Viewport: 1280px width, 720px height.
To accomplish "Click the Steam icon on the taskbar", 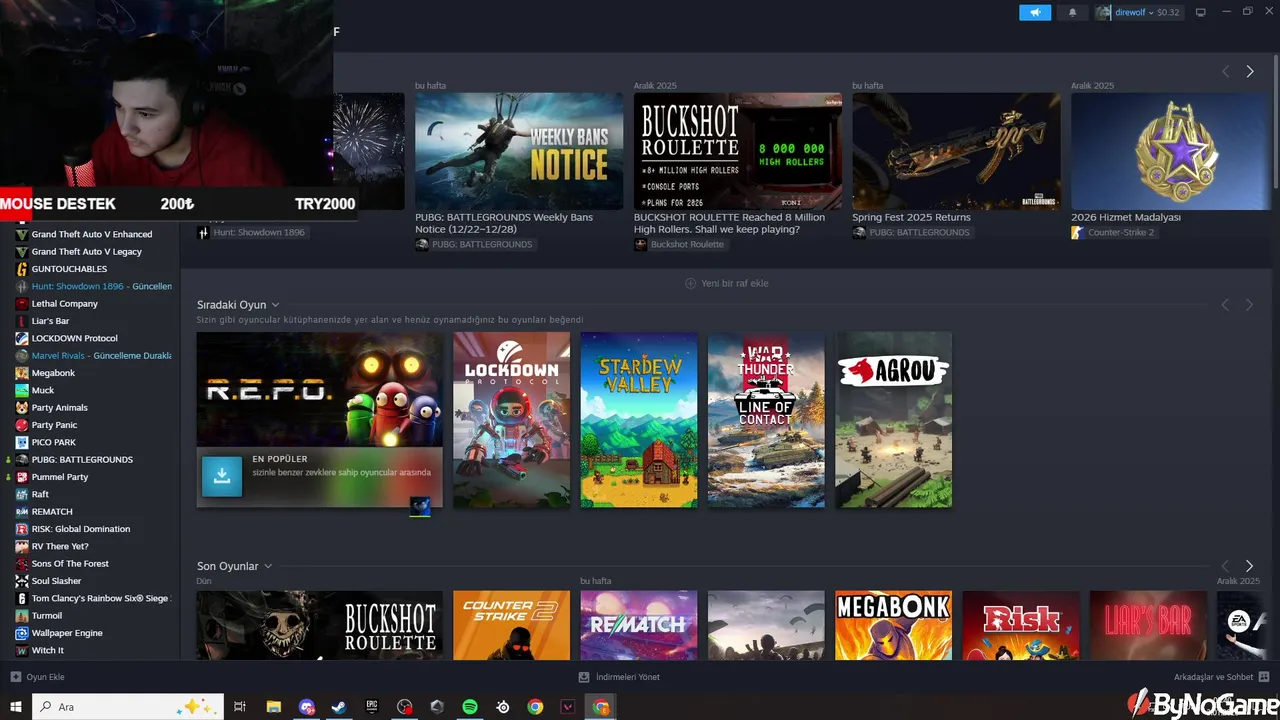I will [339, 707].
